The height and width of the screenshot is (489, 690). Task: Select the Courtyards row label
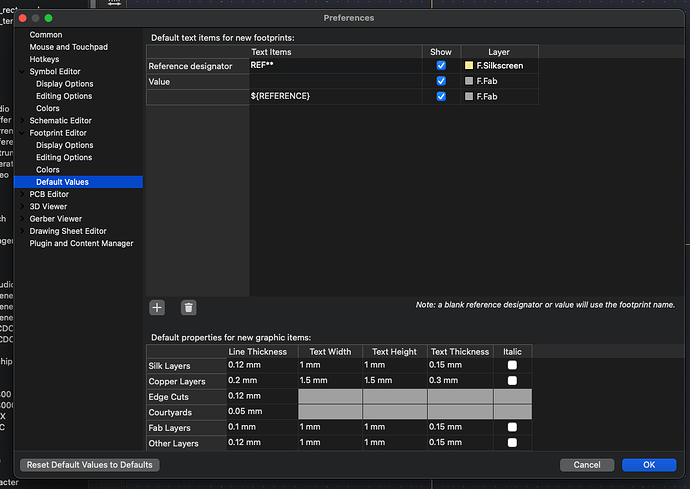tap(187, 412)
